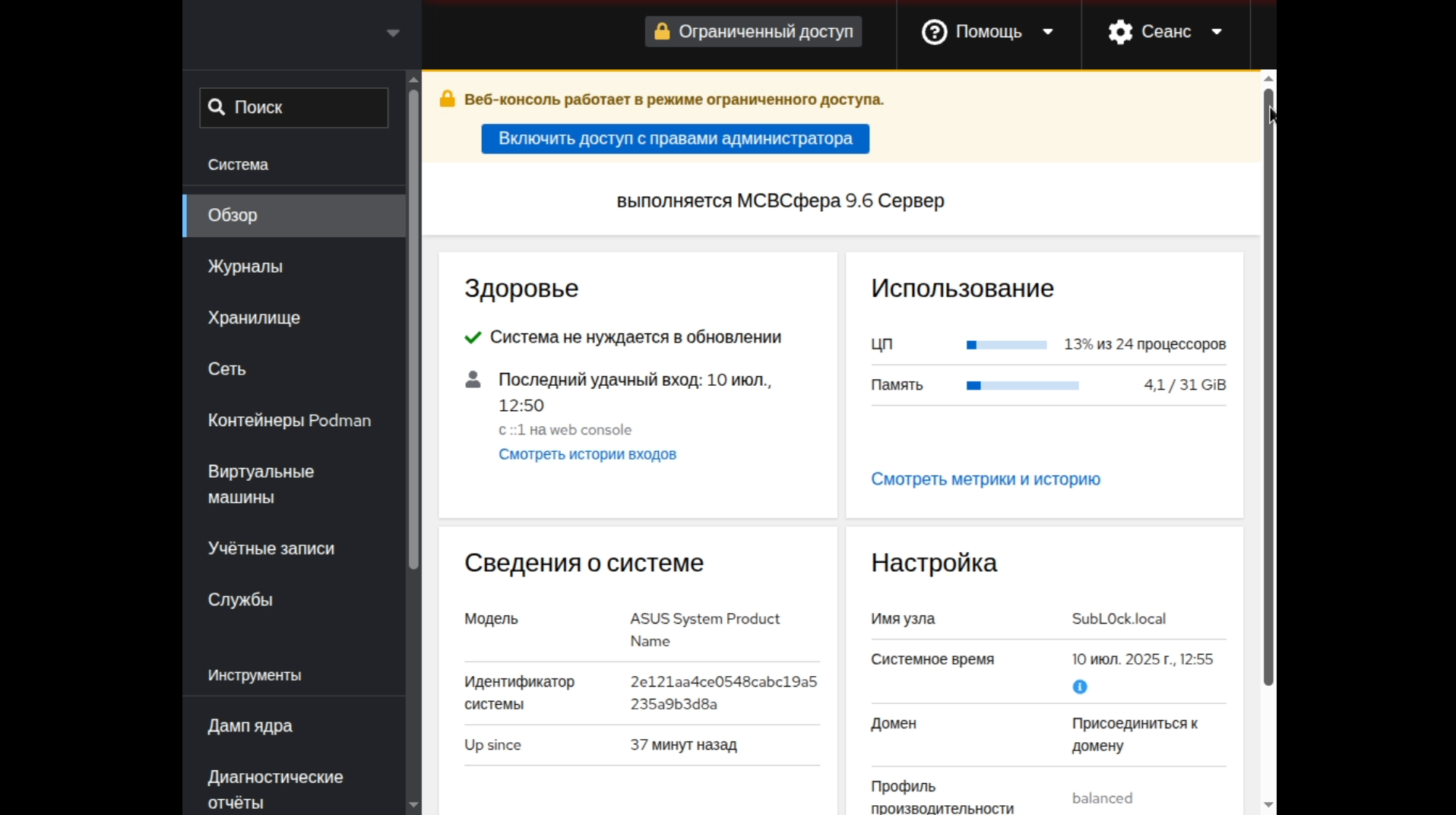
Task: Click the green checkmark health status icon
Action: click(x=473, y=337)
